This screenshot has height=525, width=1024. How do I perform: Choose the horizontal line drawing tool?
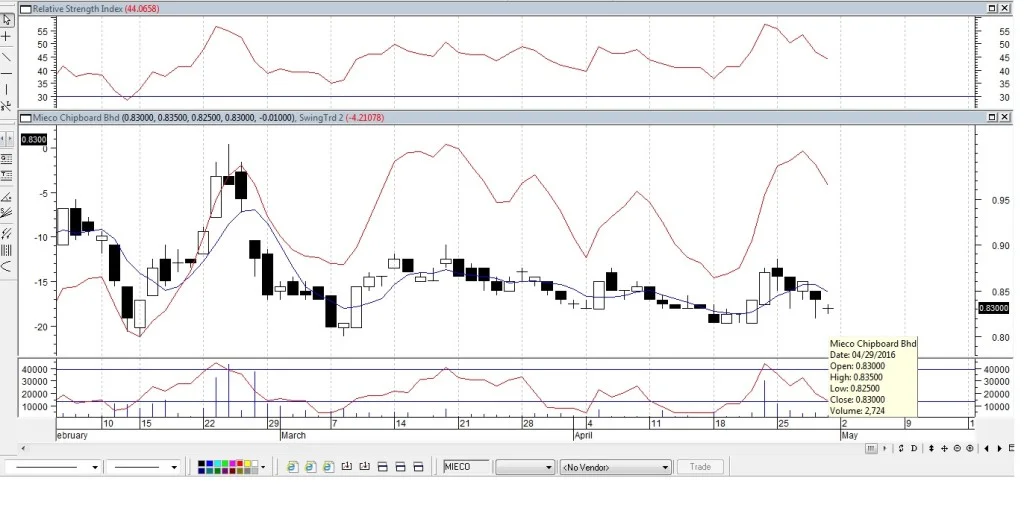[7, 74]
